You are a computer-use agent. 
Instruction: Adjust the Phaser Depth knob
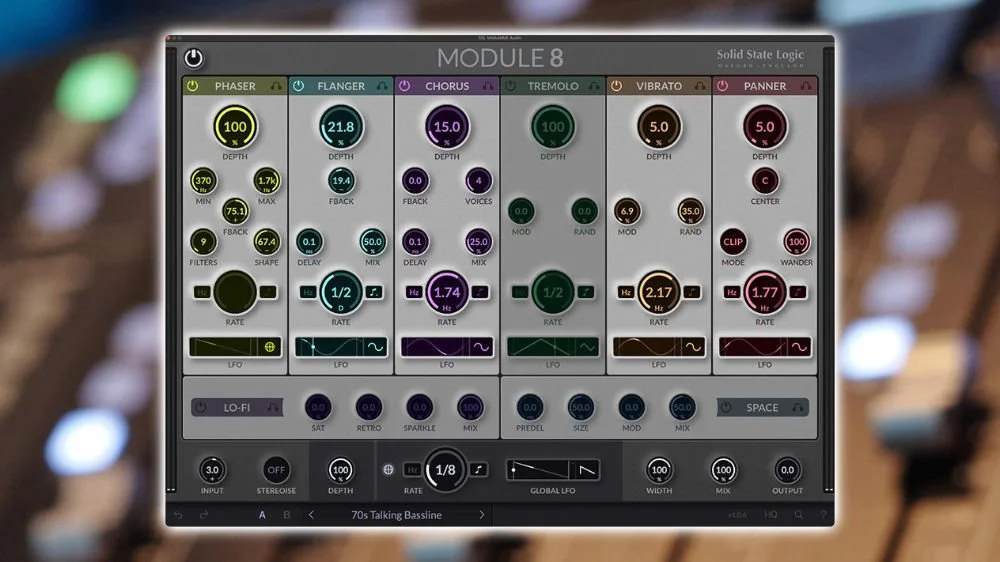235,126
